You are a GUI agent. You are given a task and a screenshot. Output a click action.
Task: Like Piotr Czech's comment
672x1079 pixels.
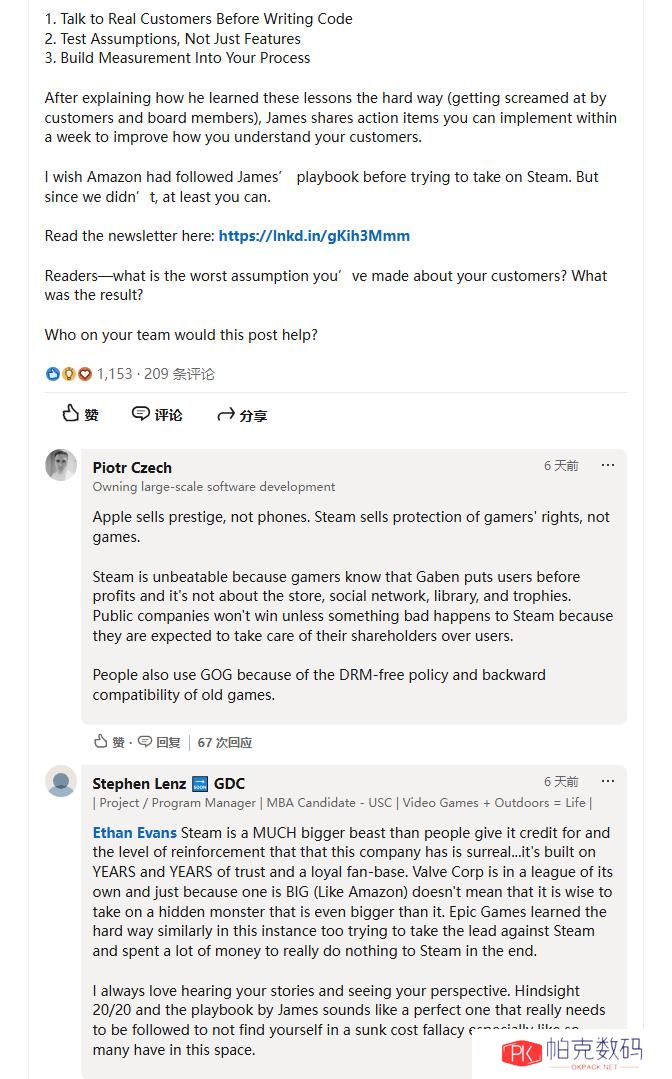pyautogui.click(x=109, y=742)
